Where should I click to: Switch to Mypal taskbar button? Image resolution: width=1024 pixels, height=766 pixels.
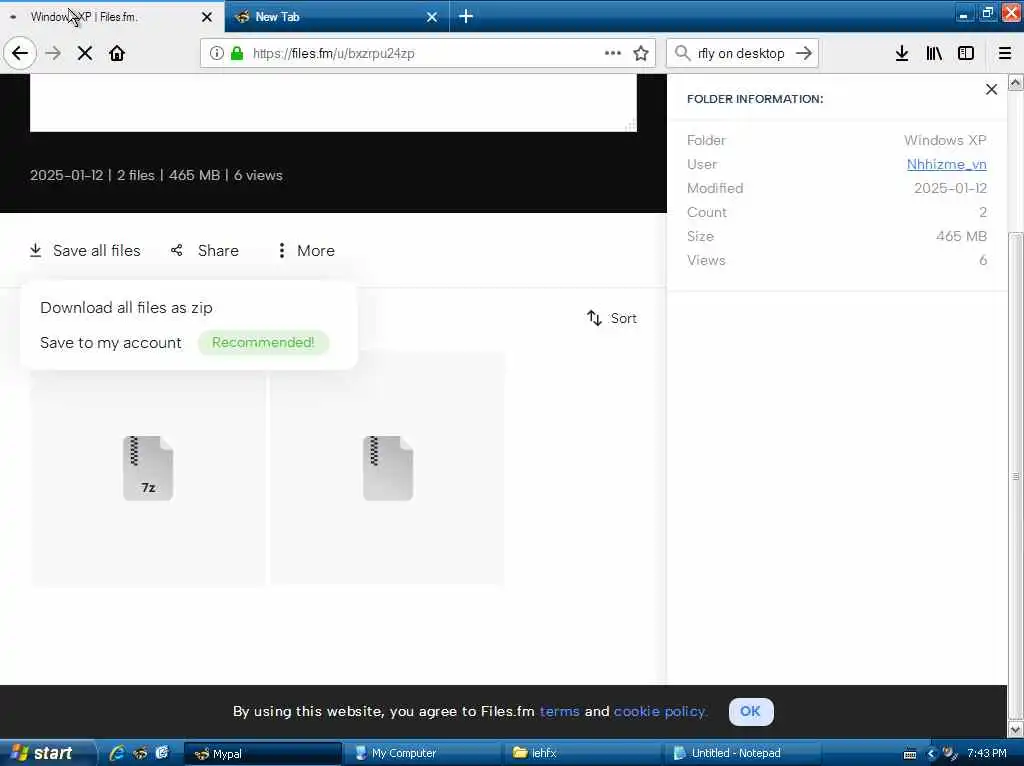[263, 754]
